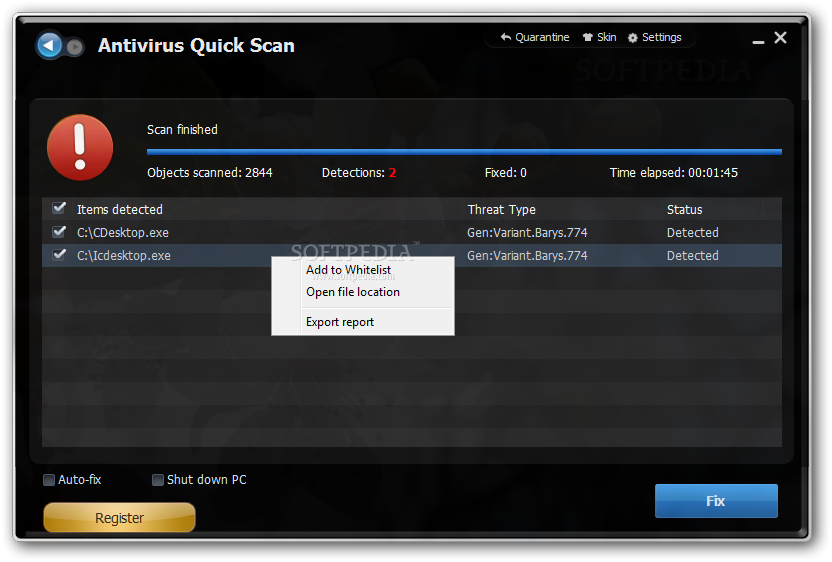832x562 pixels.
Task: Click the blue scan progress bar
Action: click(464, 152)
